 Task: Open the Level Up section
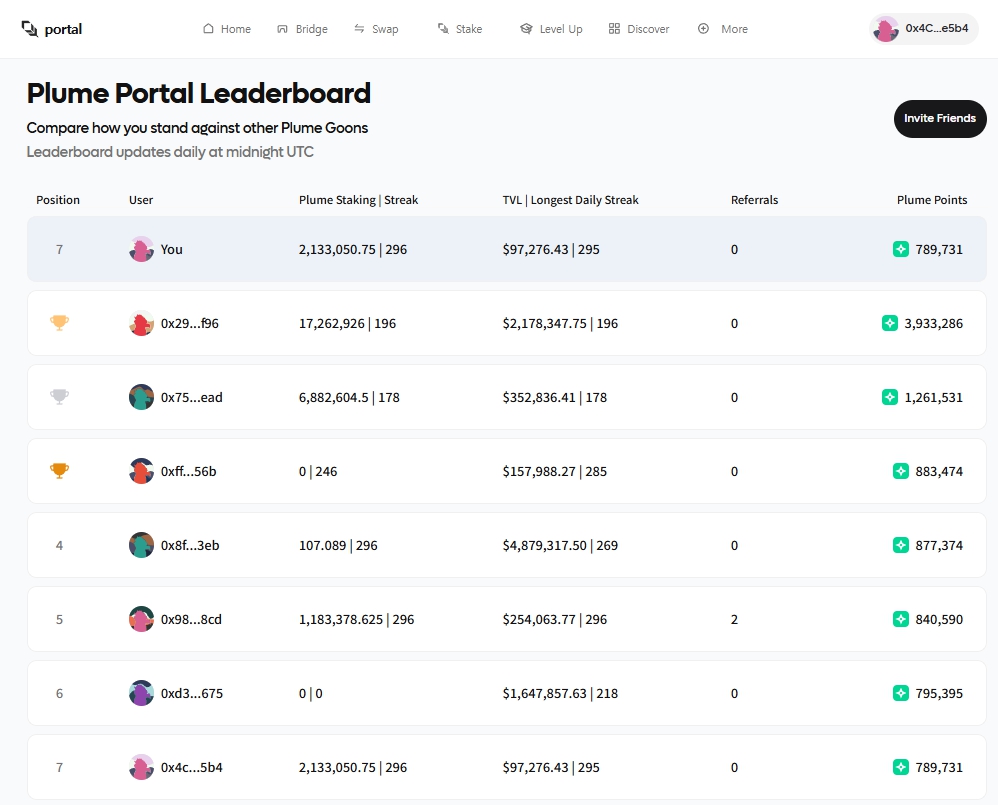click(551, 29)
